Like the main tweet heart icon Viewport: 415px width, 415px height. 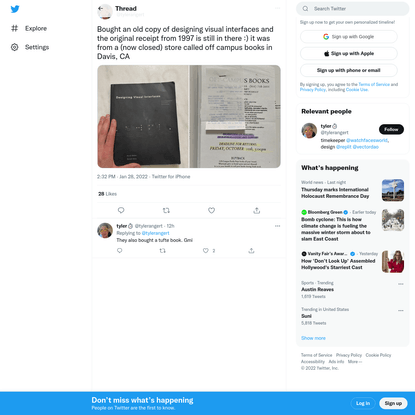[x=211, y=210]
